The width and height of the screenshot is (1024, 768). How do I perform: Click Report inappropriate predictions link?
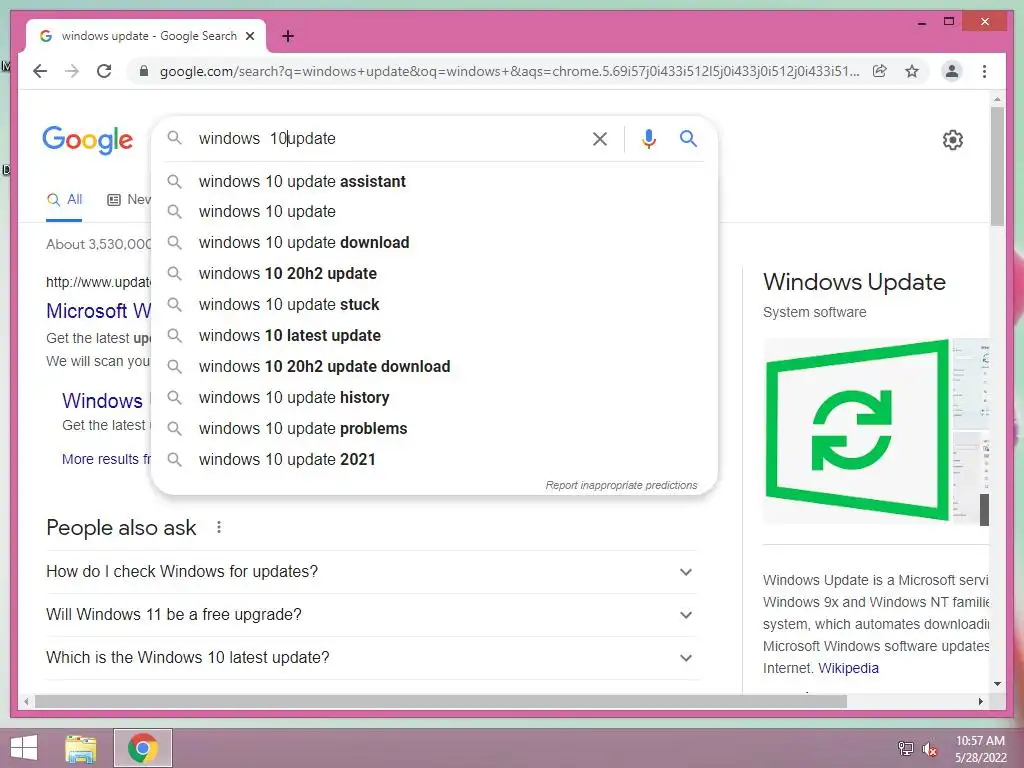click(621, 485)
